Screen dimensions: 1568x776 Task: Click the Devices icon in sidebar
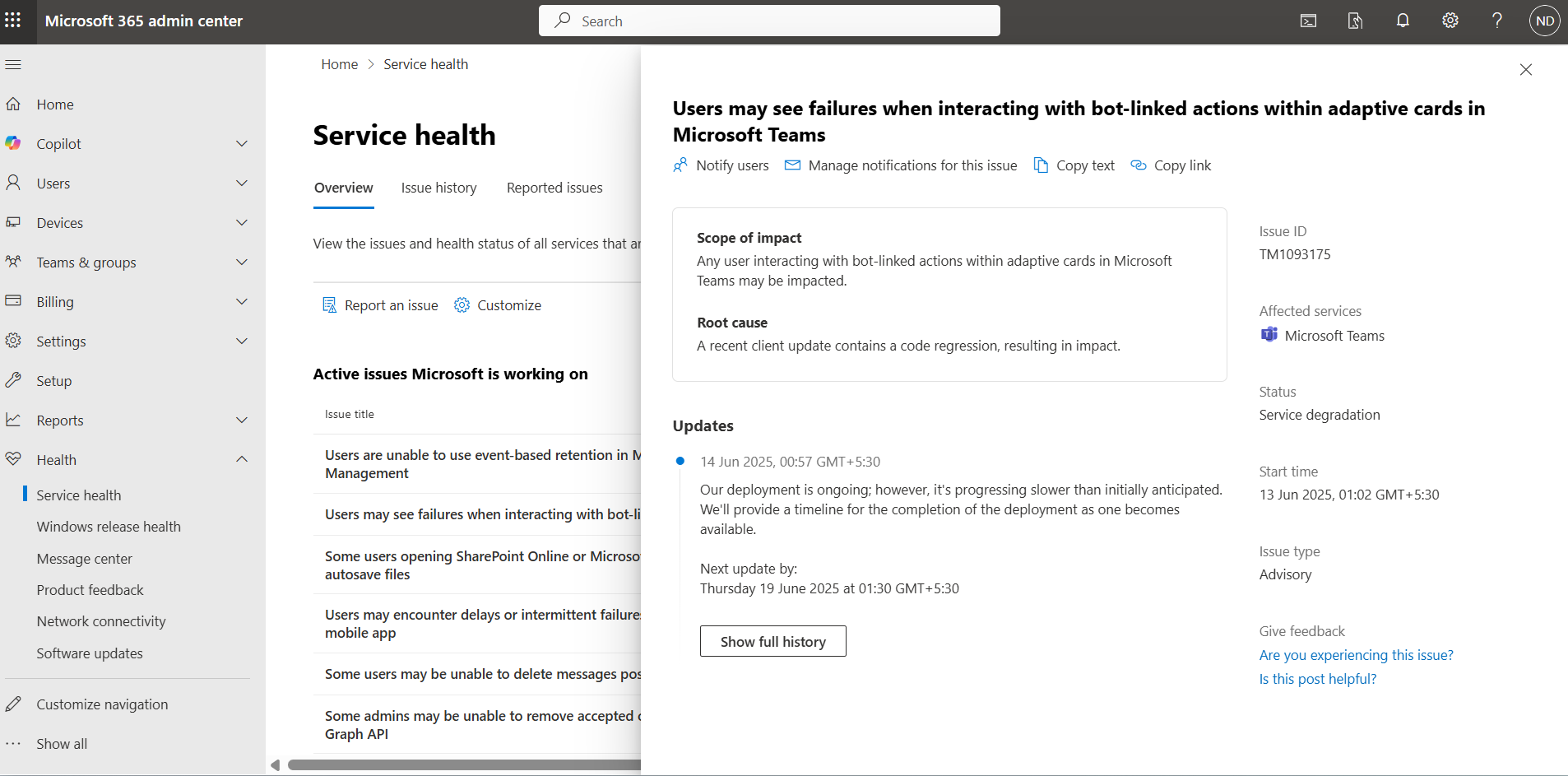click(x=13, y=222)
